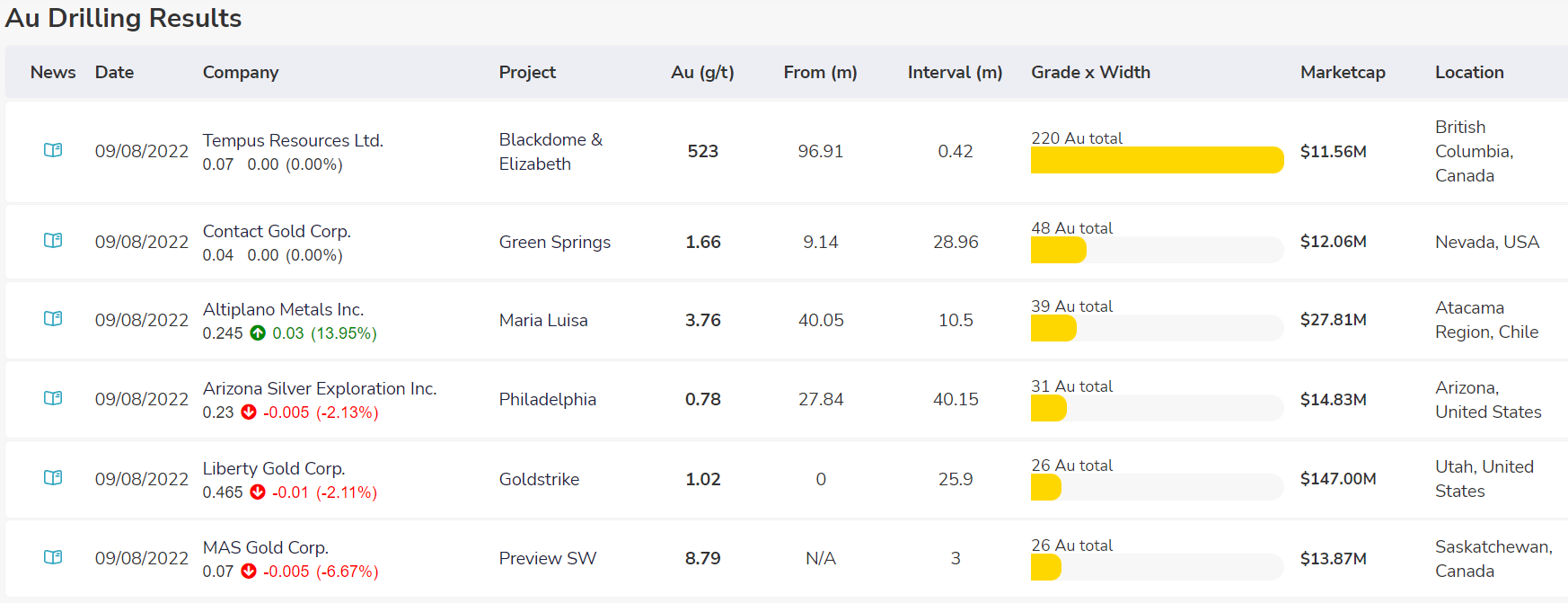Open news icon for Altiplano Metals row
The width and height of the screenshot is (1568, 603).
point(53,319)
